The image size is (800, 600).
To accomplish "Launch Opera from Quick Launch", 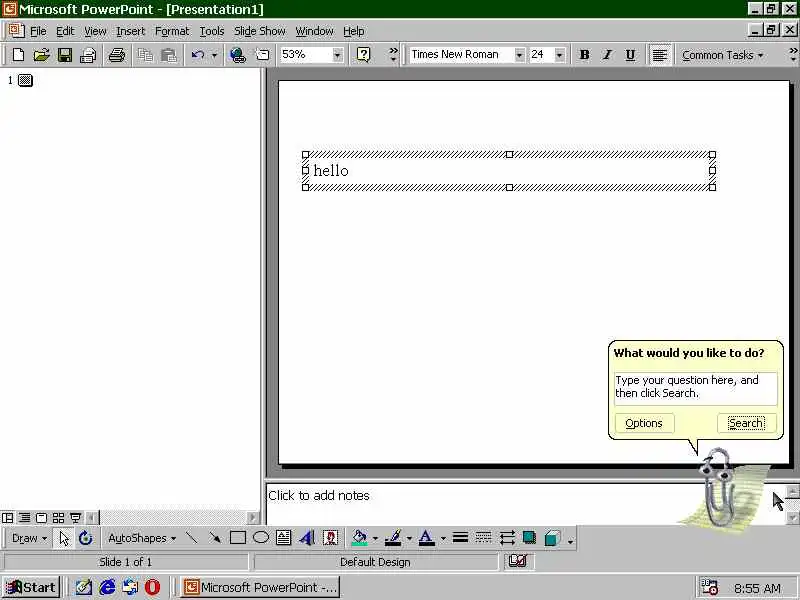I will pos(152,587).
